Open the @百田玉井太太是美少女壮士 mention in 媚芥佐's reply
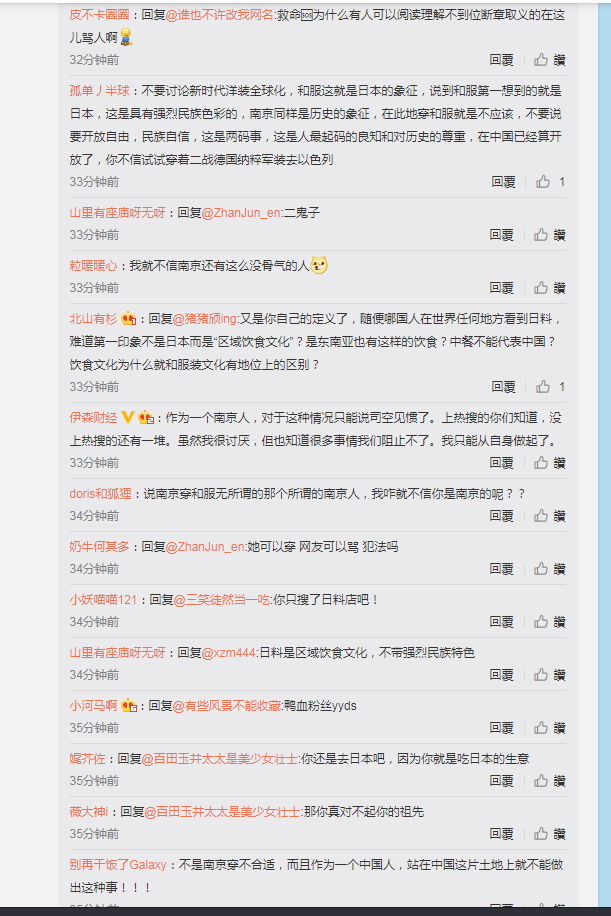This screenshot has width=611, height=916. 220,759
